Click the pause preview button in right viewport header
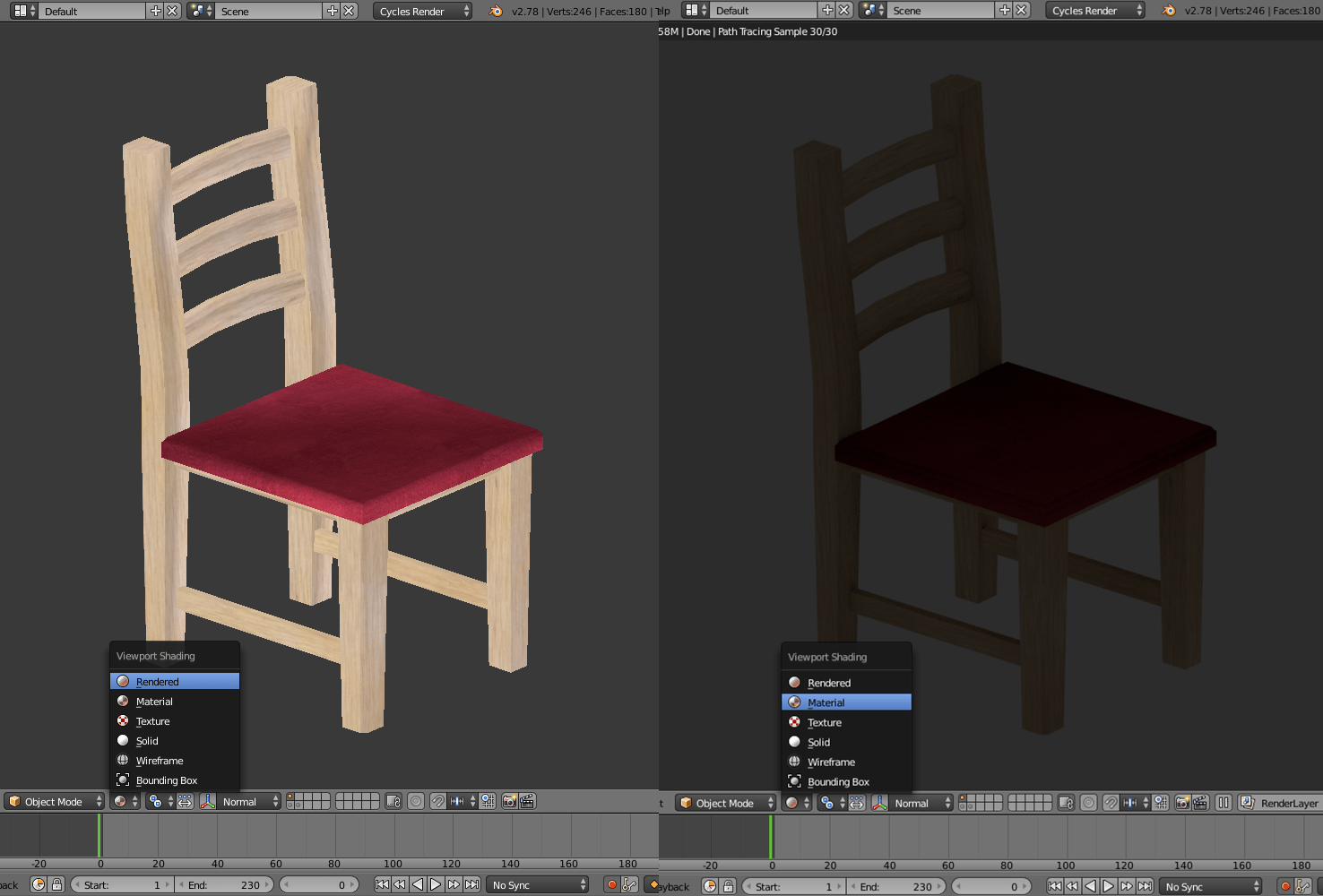The height and width of the screenshot is (896, 1323). 1224,803
